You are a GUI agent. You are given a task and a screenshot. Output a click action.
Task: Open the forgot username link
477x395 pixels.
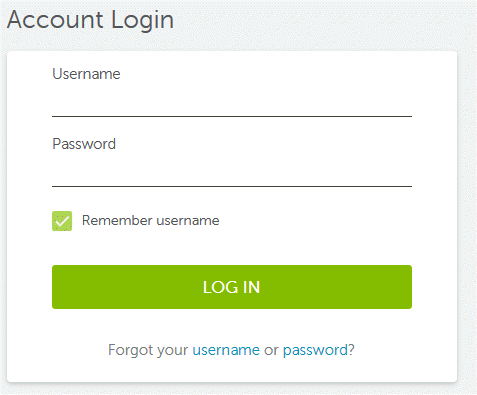pyautogui.click(x=226, y=350)
